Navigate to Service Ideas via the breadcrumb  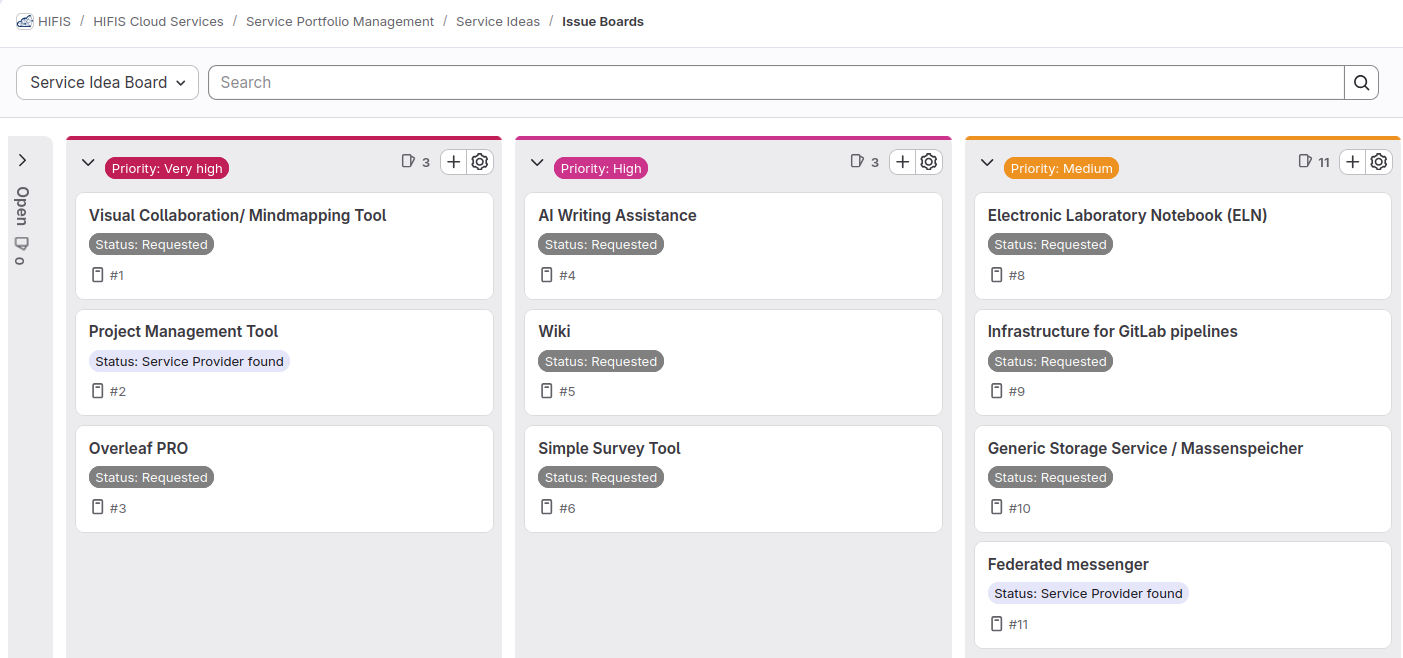click(498, 21)
